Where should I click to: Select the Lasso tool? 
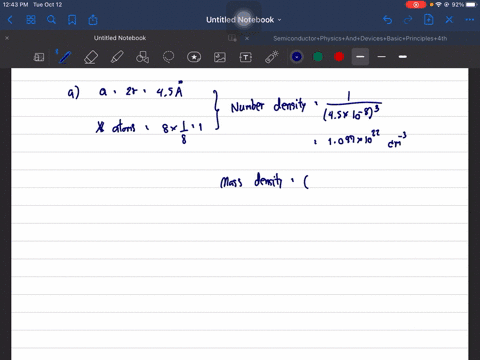coord(168,57)
